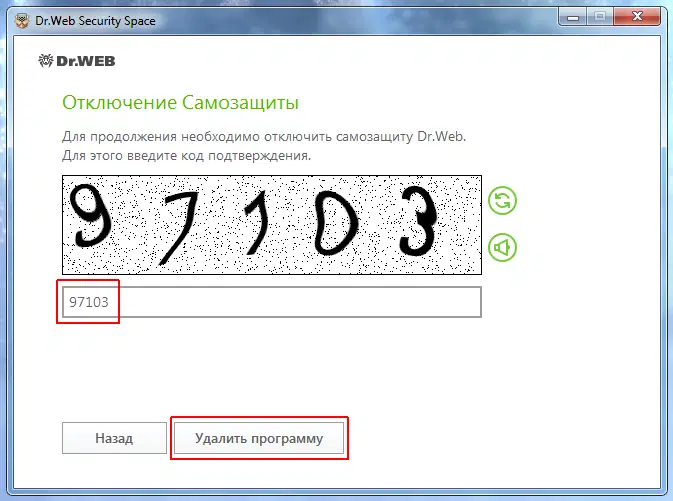Viewport: 673px width, 501px height.
Task: Play the audio captcha with speaker icon
Action: pos(502,247)
